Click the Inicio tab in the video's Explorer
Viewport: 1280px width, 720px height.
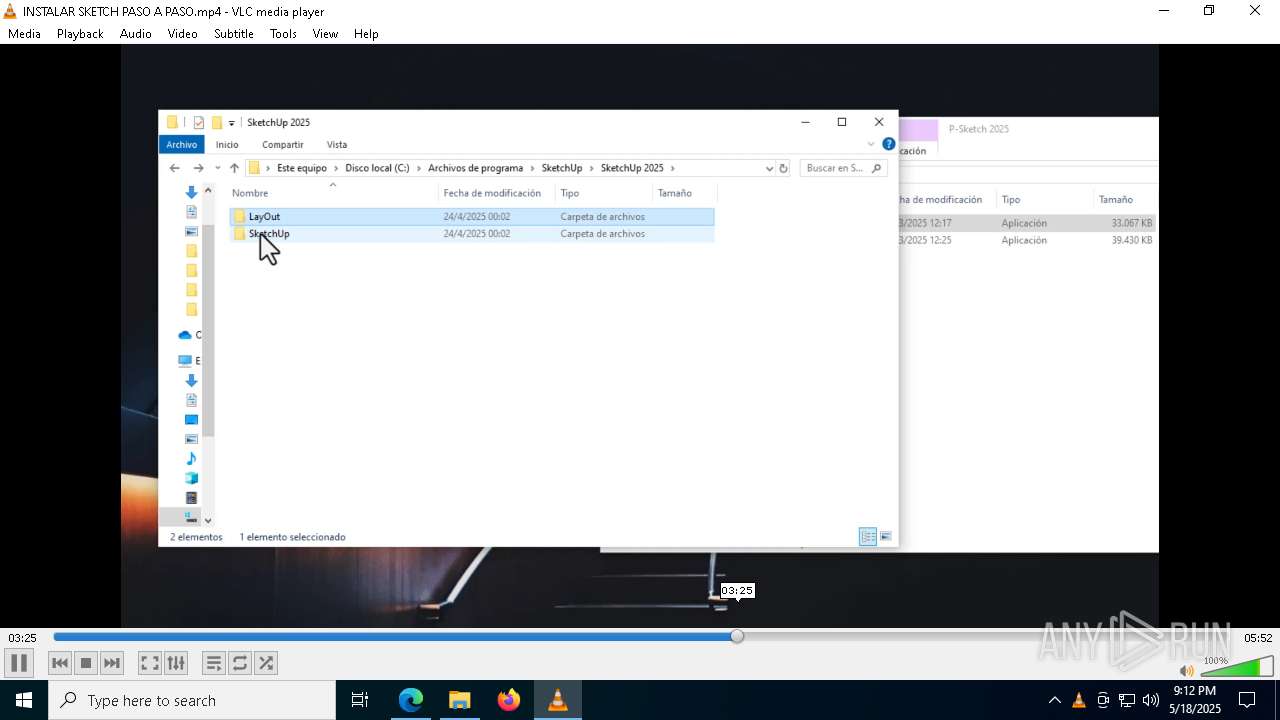(x=227, y=145)
